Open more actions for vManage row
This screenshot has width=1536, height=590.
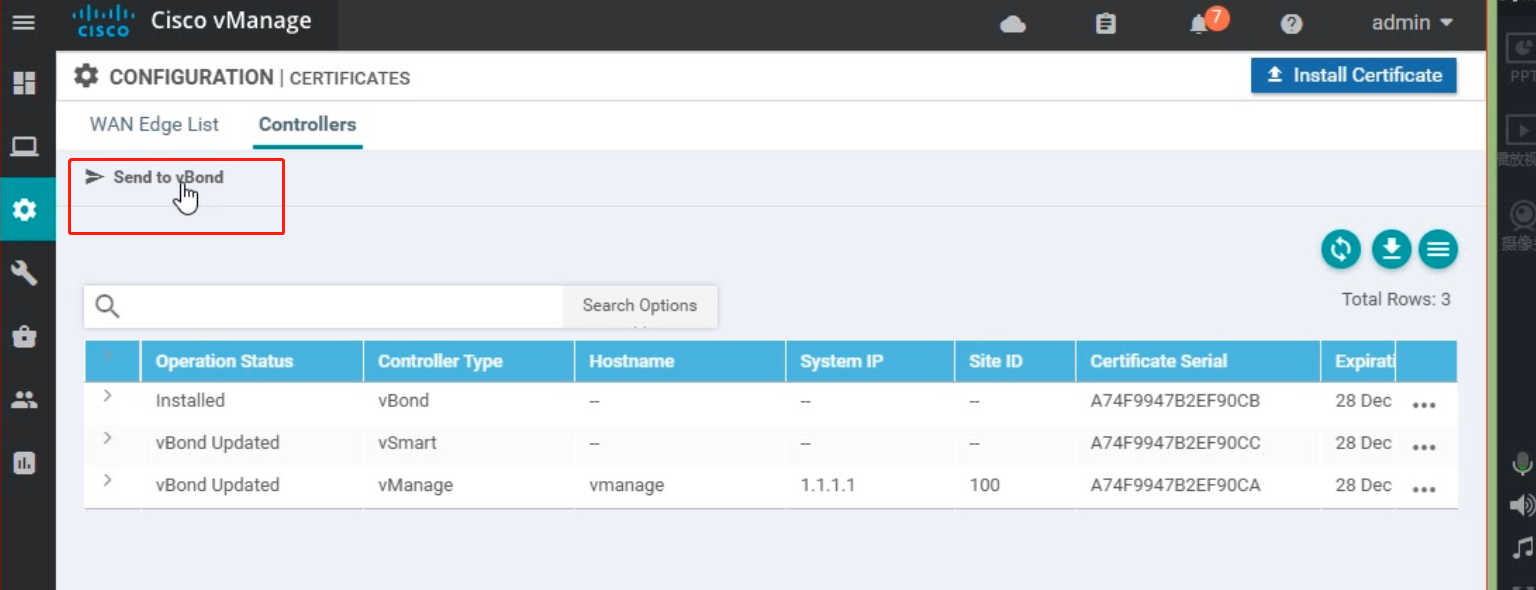click(x=1424, y=489)
